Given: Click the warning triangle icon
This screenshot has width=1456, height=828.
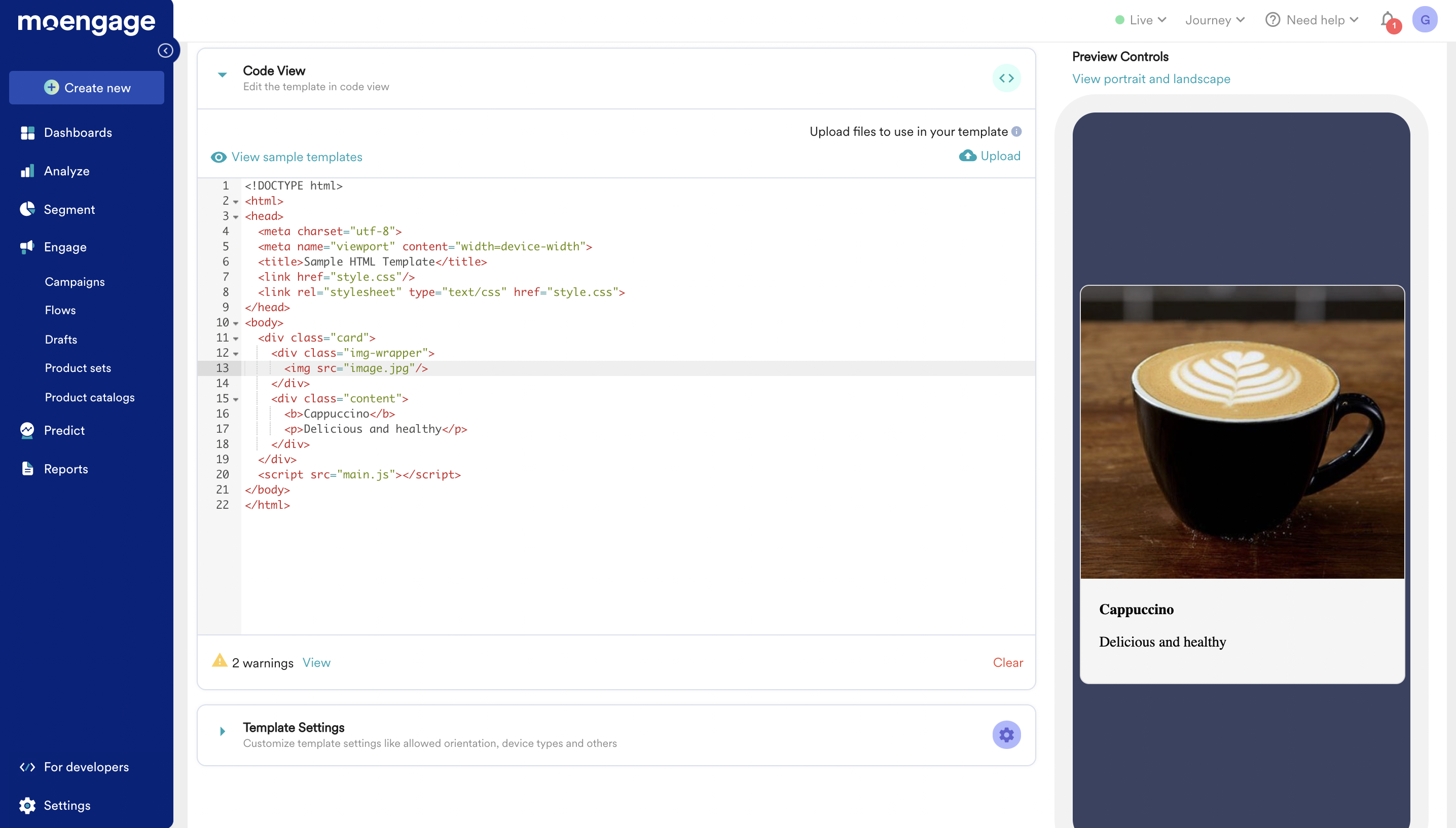Looking at the screenshot, I should (x=220, y=661).
